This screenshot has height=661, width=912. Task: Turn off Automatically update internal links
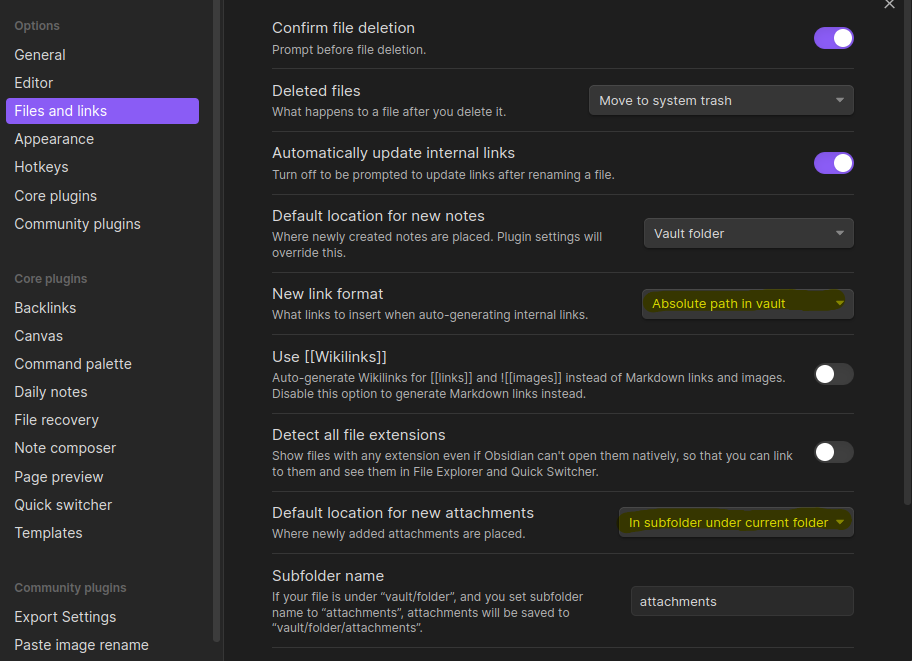pos(833,163)
